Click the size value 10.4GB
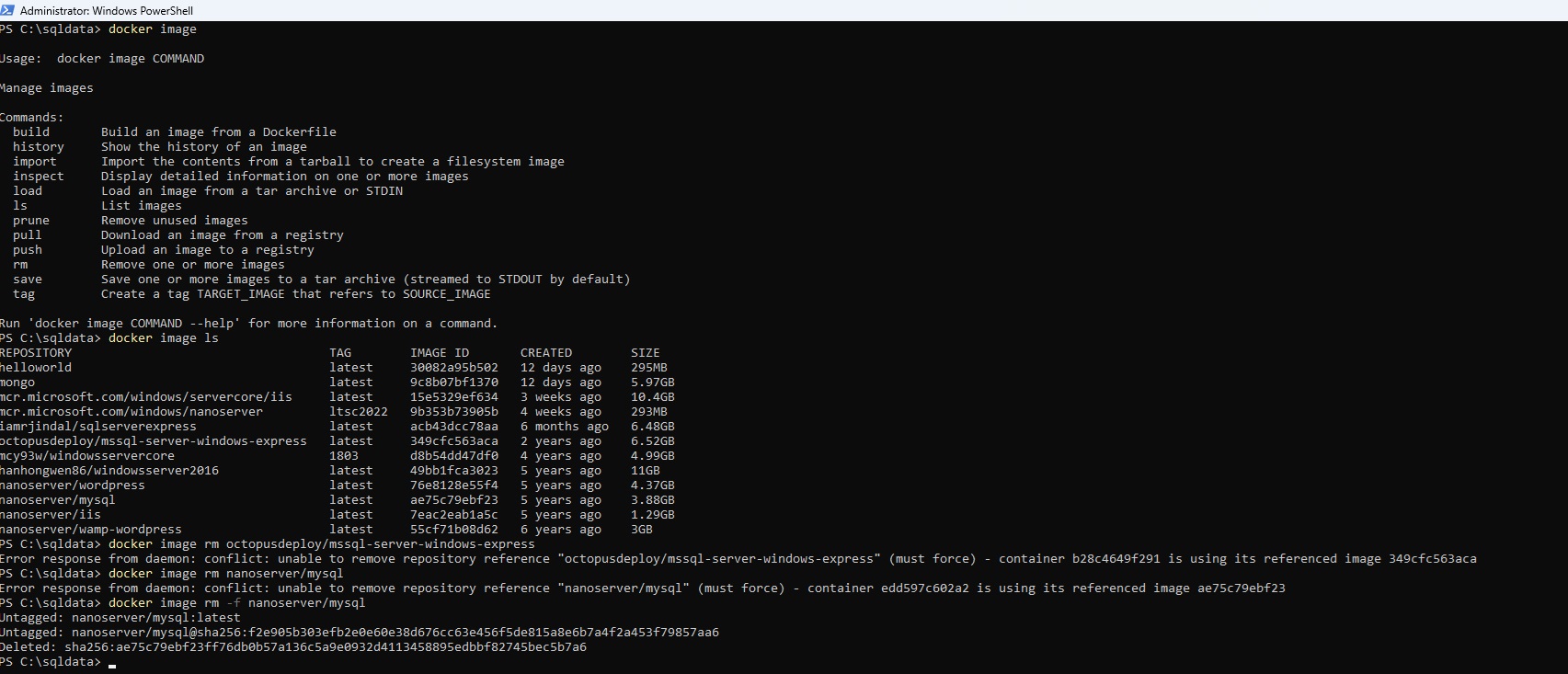The height and width of the screenshot is (674, 1568). (653, 397)
